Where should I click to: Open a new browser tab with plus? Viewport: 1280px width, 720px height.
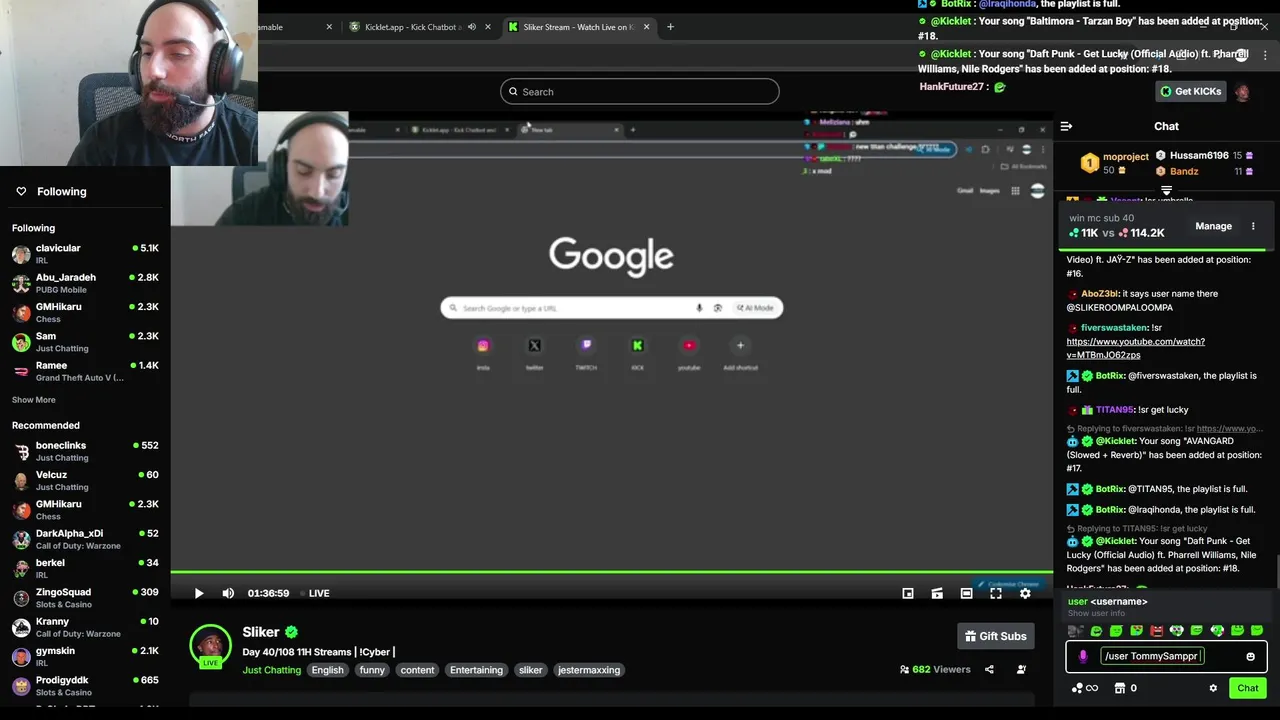(670, 27)
